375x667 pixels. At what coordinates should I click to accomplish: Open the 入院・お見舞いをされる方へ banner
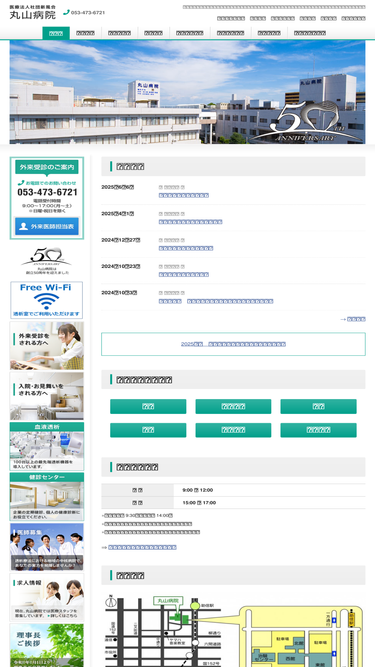(47, 396)
